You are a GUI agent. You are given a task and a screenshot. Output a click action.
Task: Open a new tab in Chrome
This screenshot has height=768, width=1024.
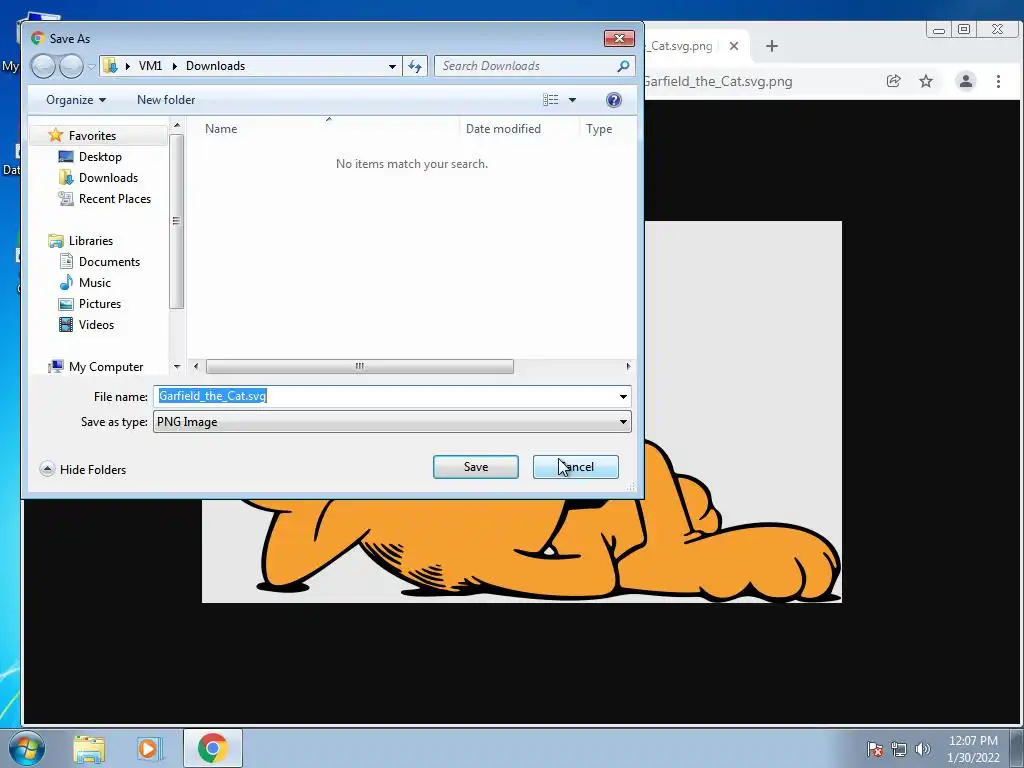point(772,46)
